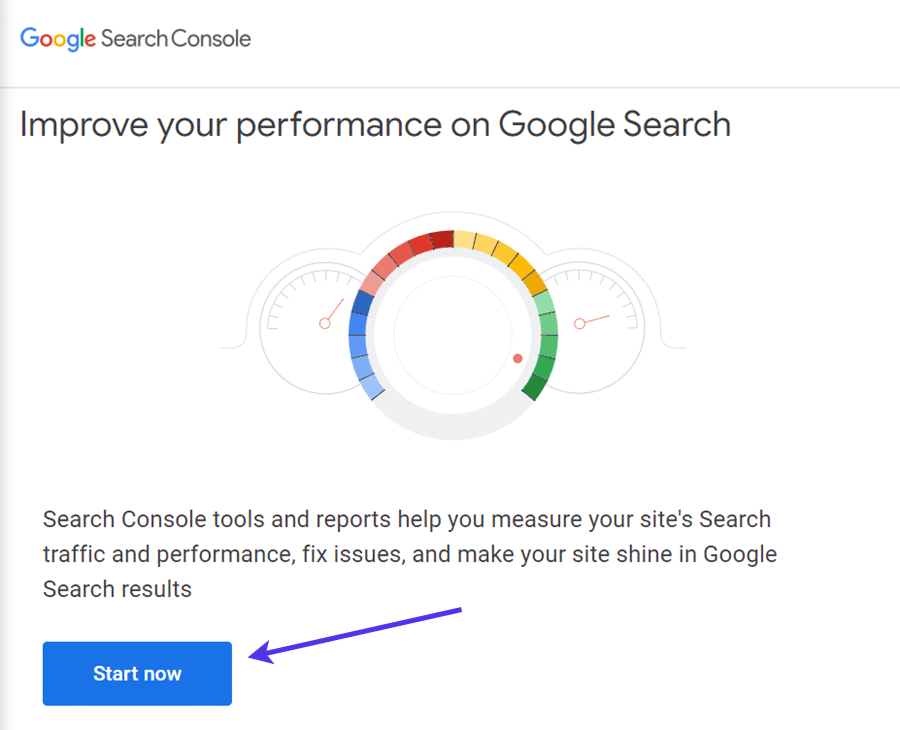Click the white center of the circular dial
The image size is (900, 730).
pos(450,330)
